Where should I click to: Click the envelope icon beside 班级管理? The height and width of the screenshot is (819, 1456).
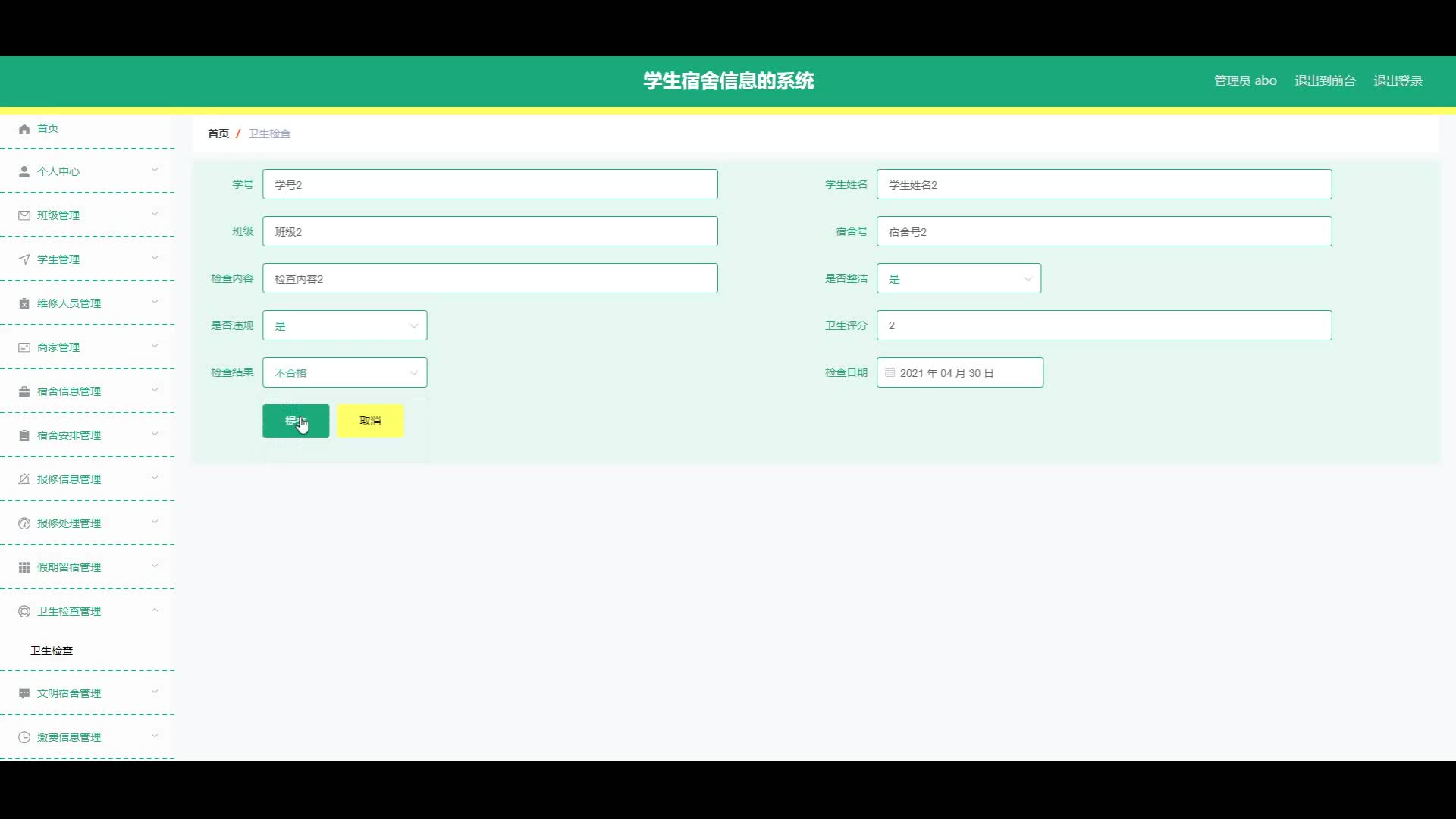point(24,215)
